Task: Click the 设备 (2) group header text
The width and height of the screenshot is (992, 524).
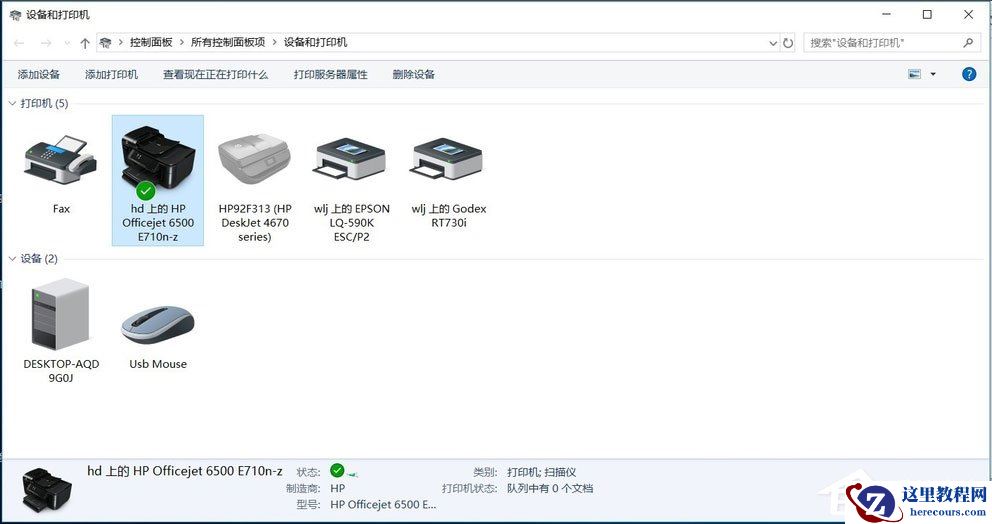Action: (x=39, y=258)
